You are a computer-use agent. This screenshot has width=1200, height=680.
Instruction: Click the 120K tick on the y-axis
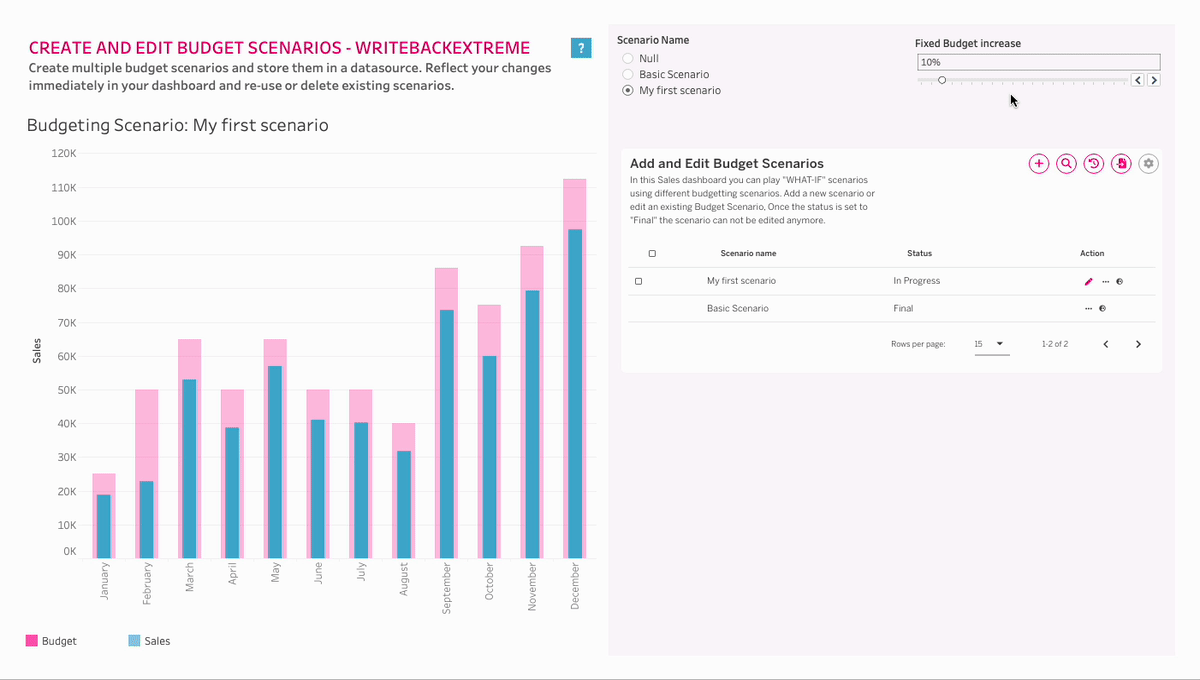pyautogui.click(x=64, y=154)
